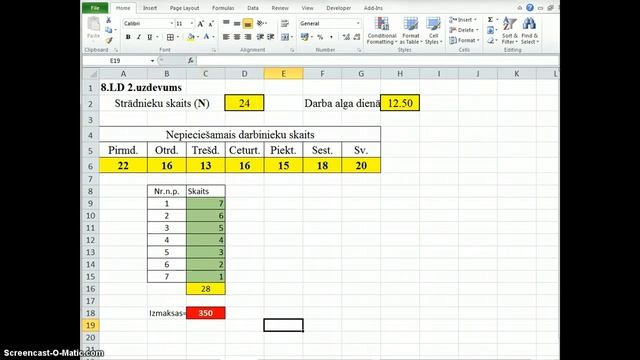Open the Number group dialog launcher
640x360 pixels.
359,50
